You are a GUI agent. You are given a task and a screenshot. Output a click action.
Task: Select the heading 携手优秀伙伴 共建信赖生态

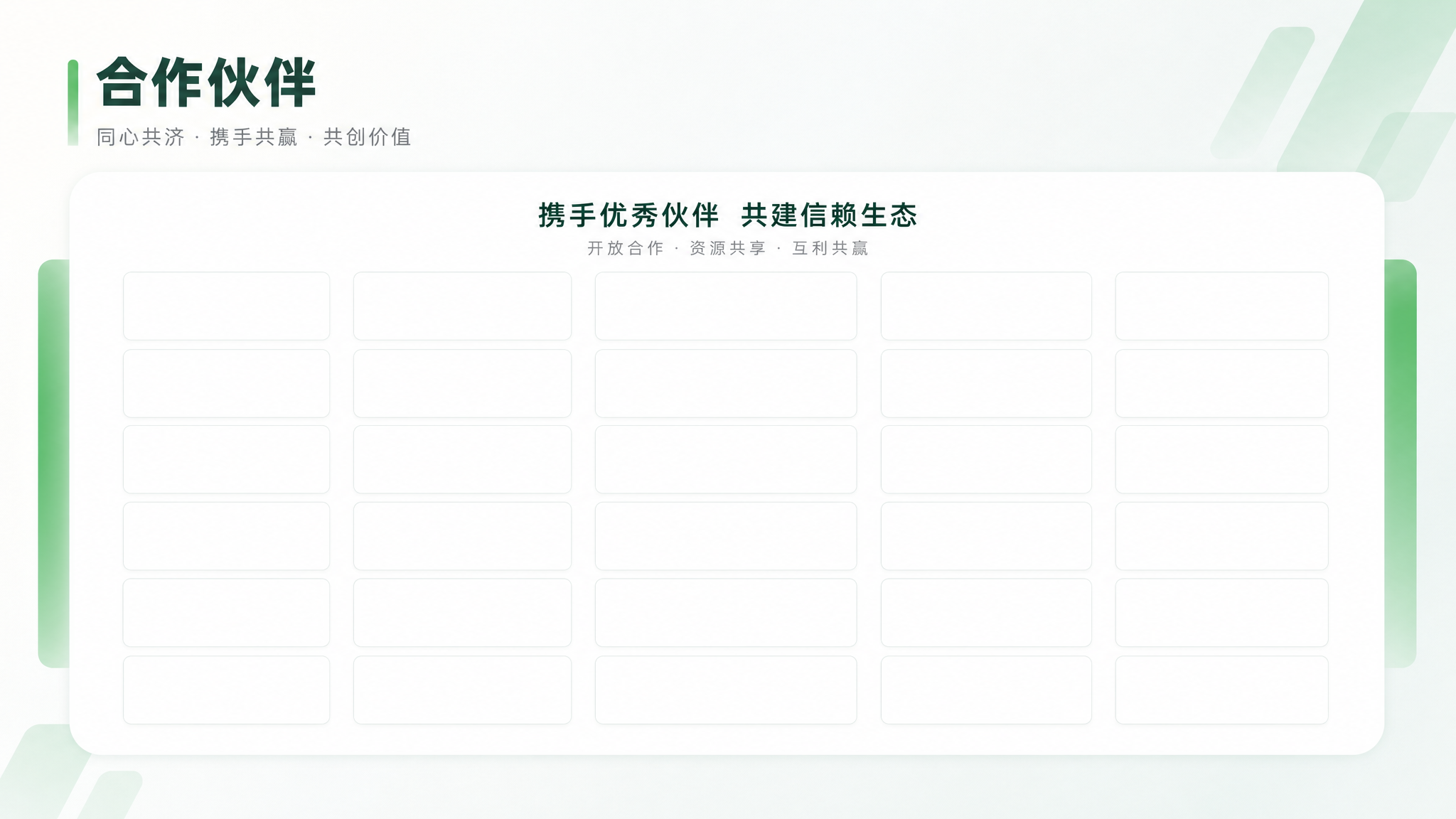728,215
